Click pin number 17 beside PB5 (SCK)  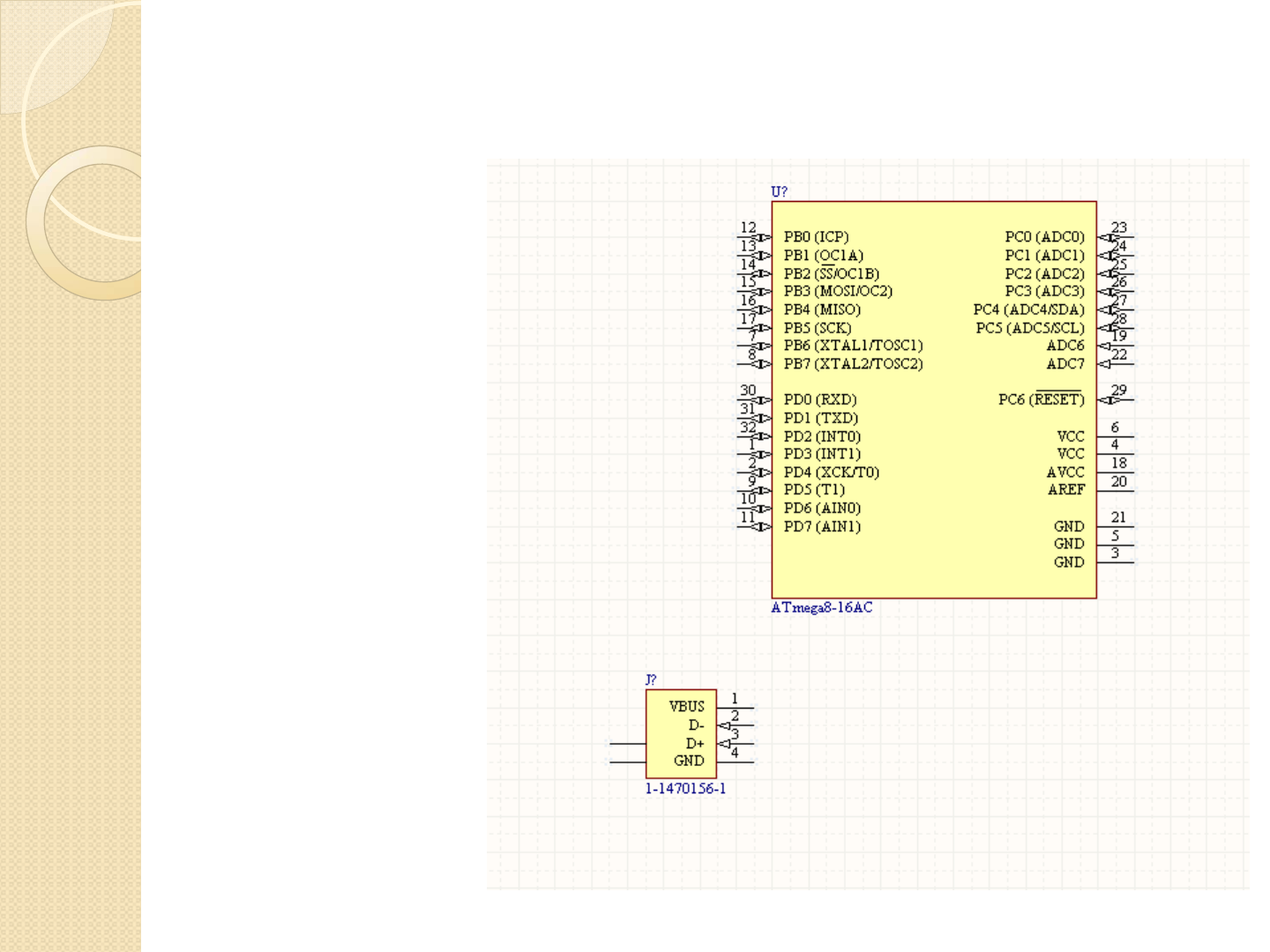[748, 318]
